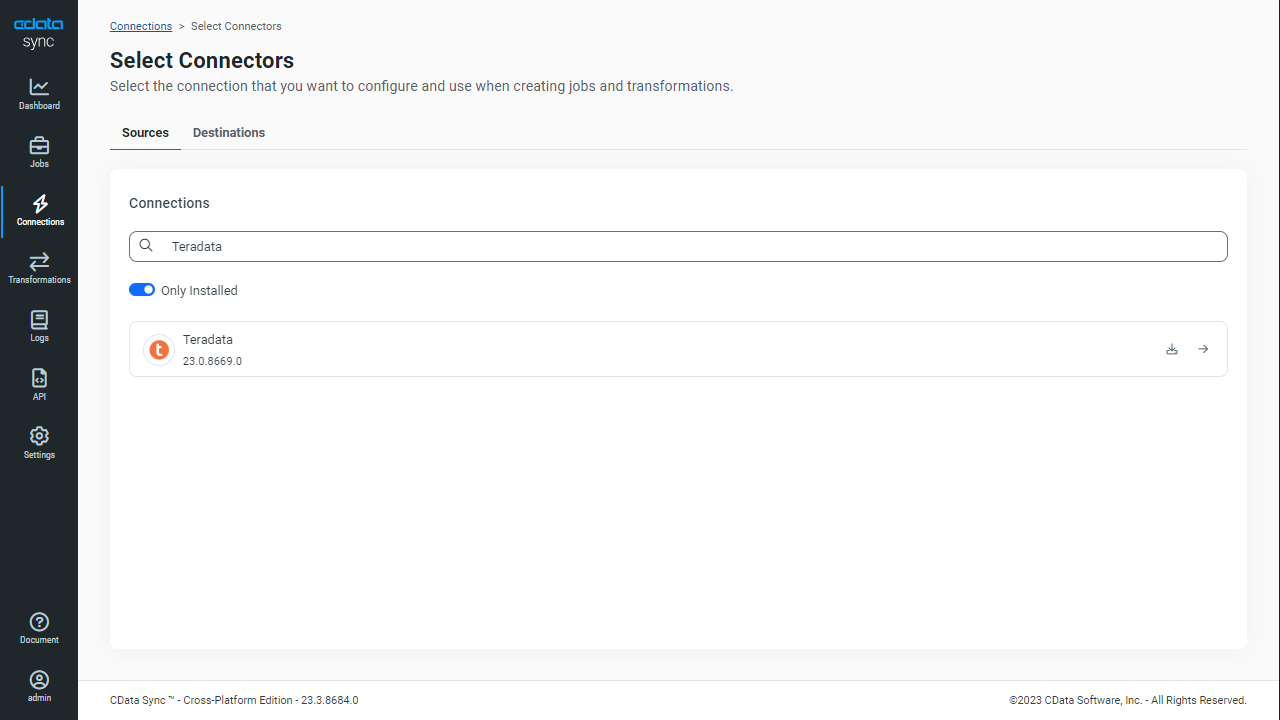Click the version 23.0.8669.0 text
Image resolution: width=1280 pixels, height=720 pixels.
(212, 361)
